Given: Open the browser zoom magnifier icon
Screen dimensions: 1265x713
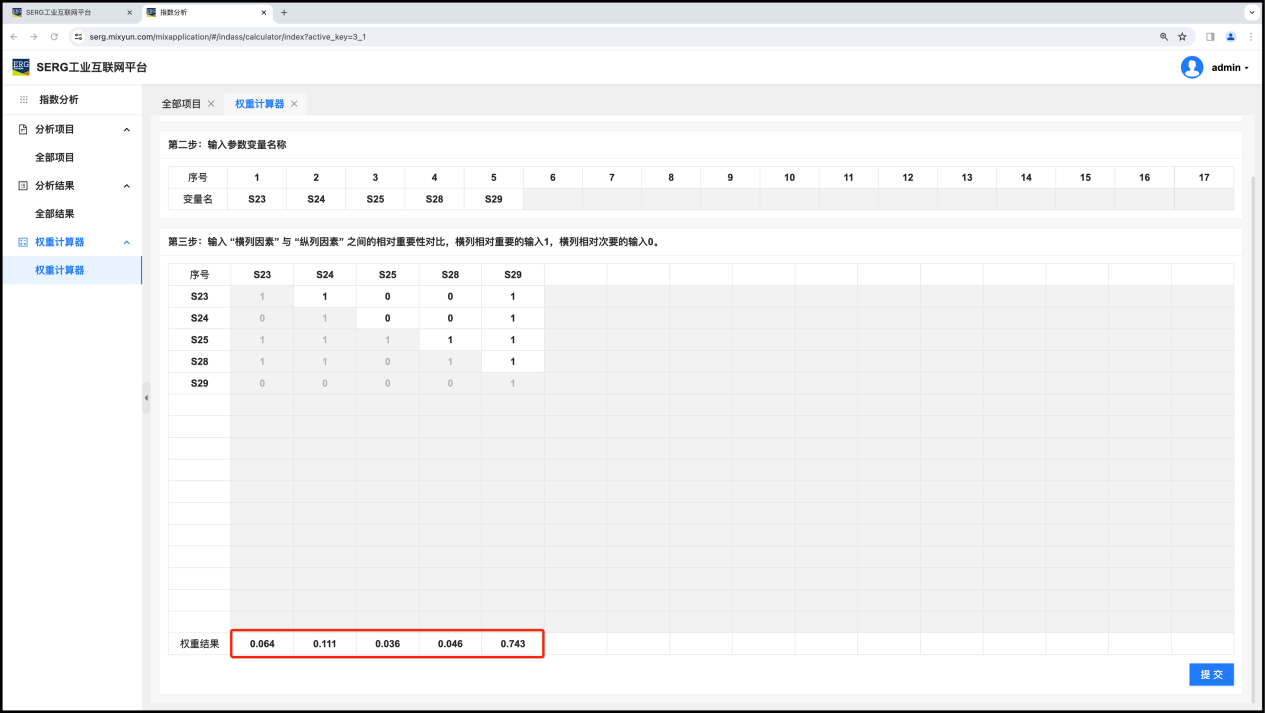Looking at the screenshot, I should pos(1164,36).
